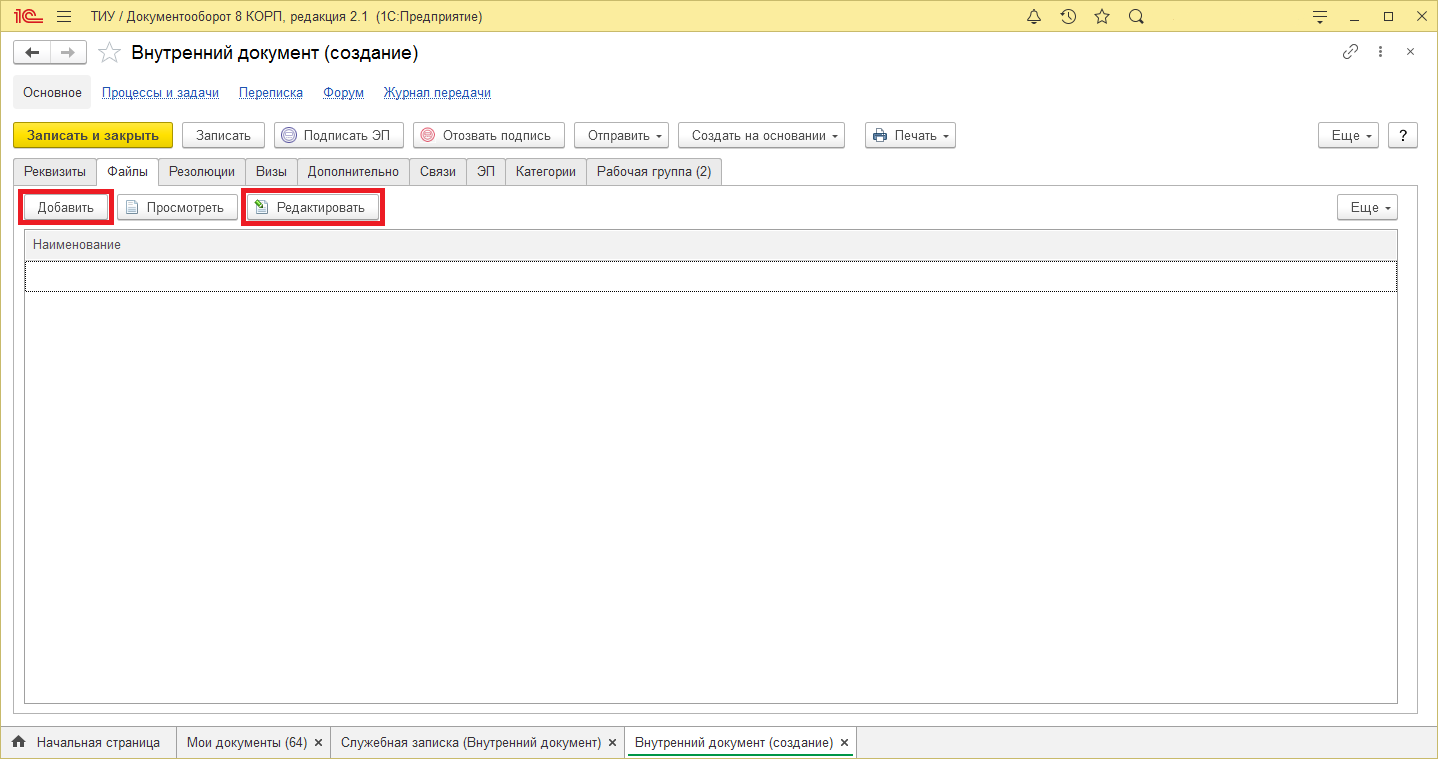Switch to Мои документы (64) window tab
Image resolution: width=1438 pixels, height=759 pixels.
click(x=246, y=743)
